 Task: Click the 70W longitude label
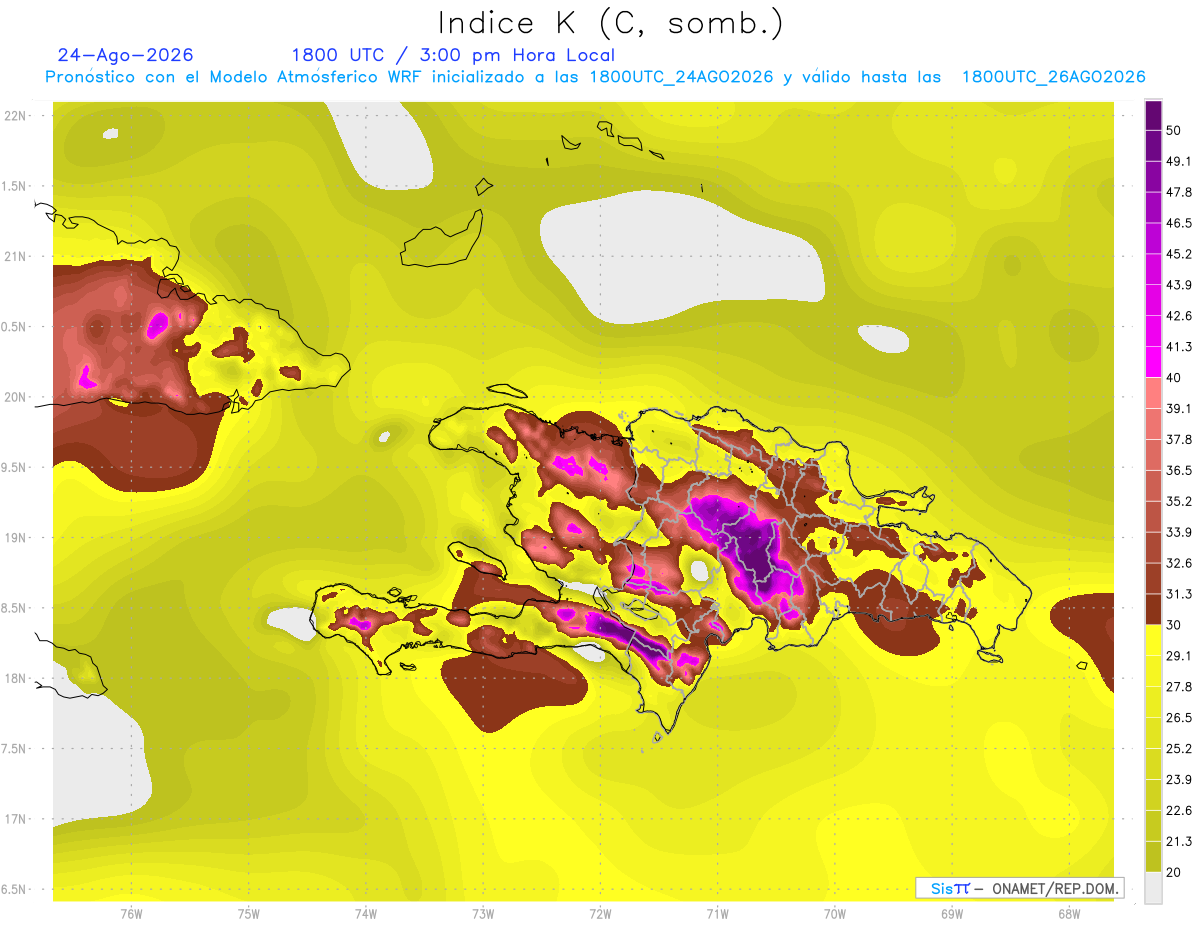835,914
